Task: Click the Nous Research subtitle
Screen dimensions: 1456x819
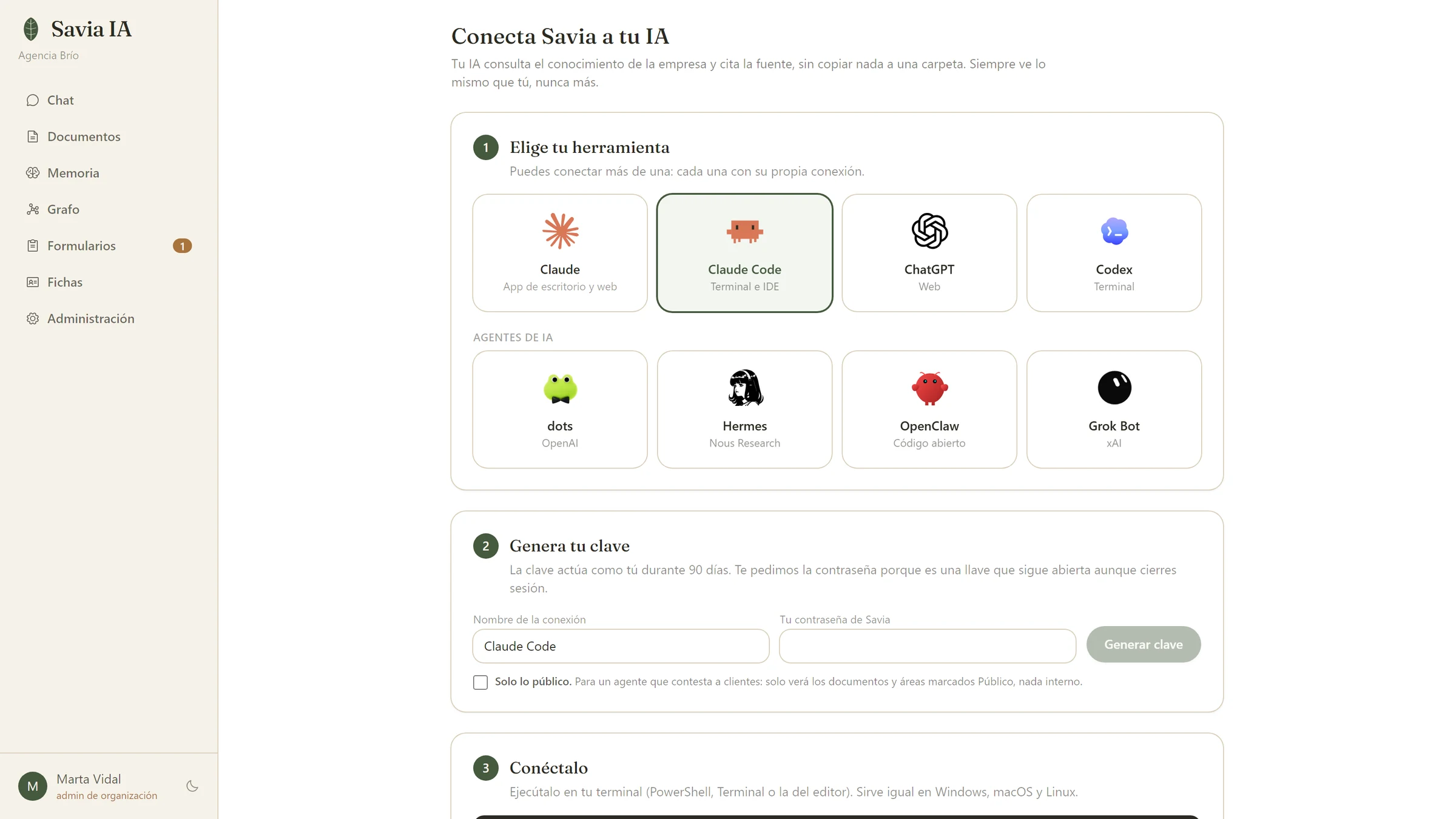Action: pyautogui.click(x=744, y=443)
